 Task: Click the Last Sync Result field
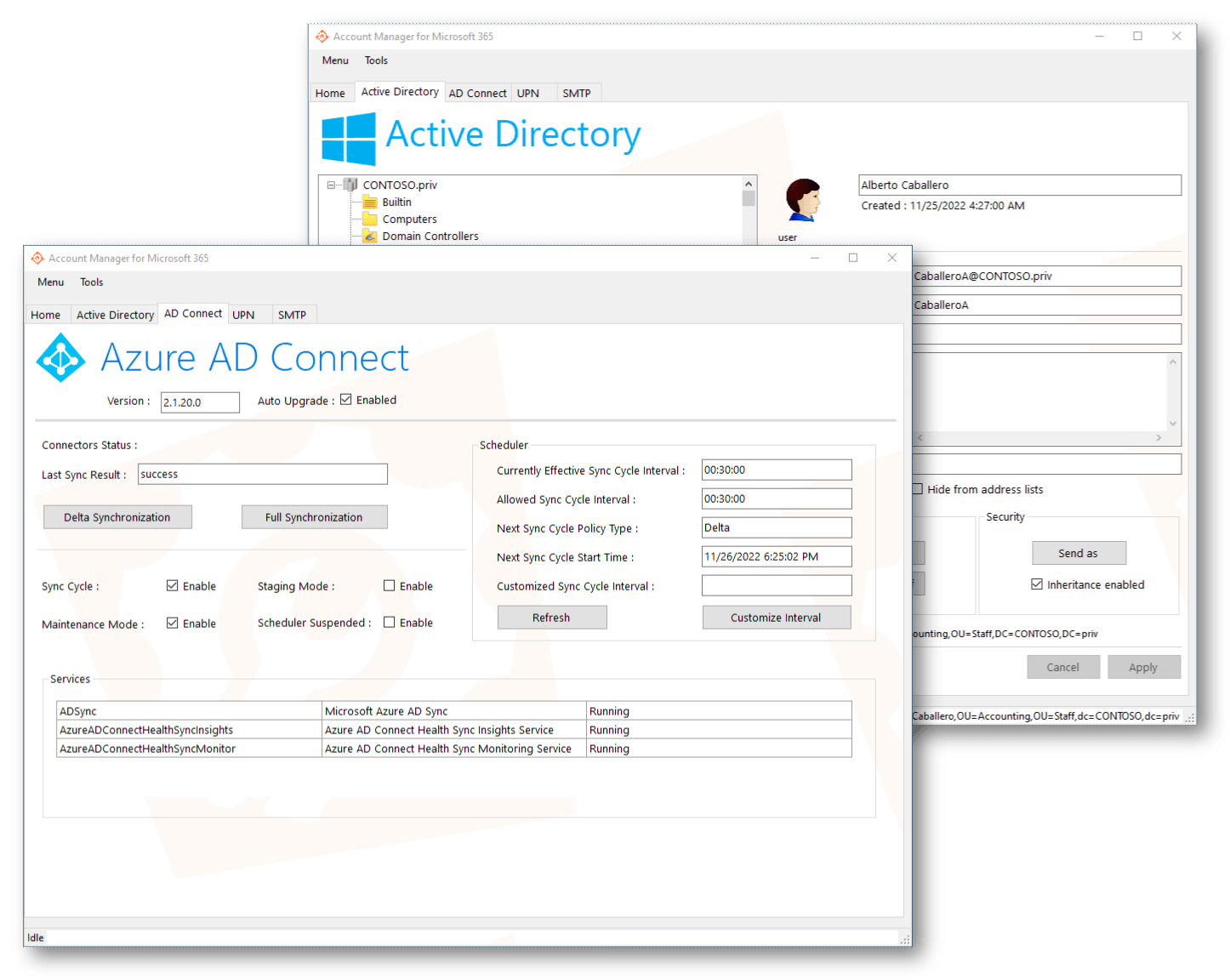pyautogui.click(x=263, y=474)
